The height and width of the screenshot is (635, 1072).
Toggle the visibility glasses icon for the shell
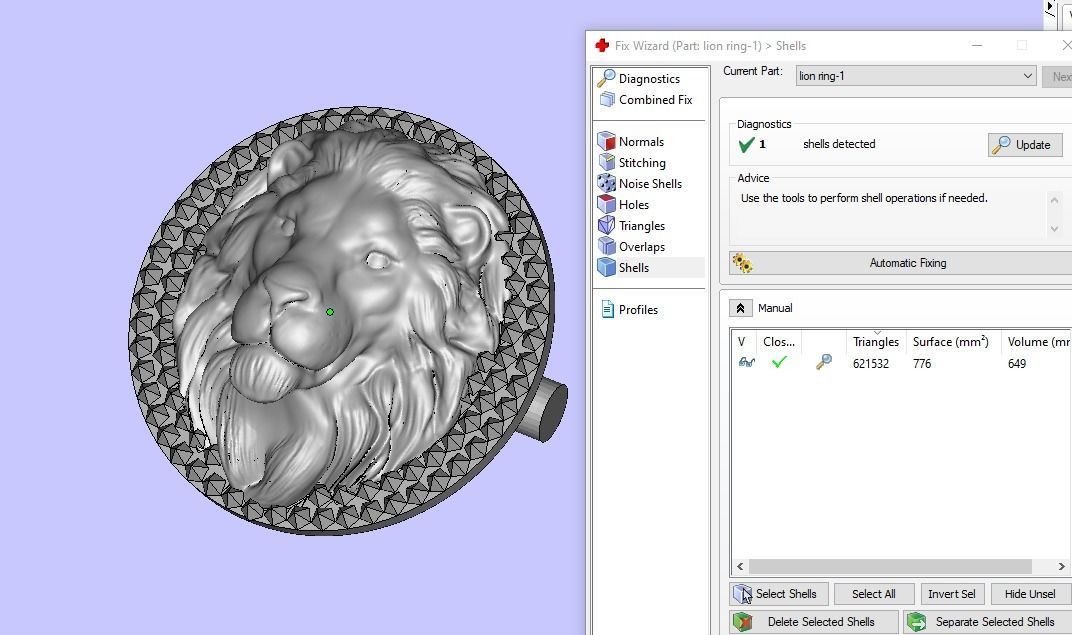click(x=747, y=362)
